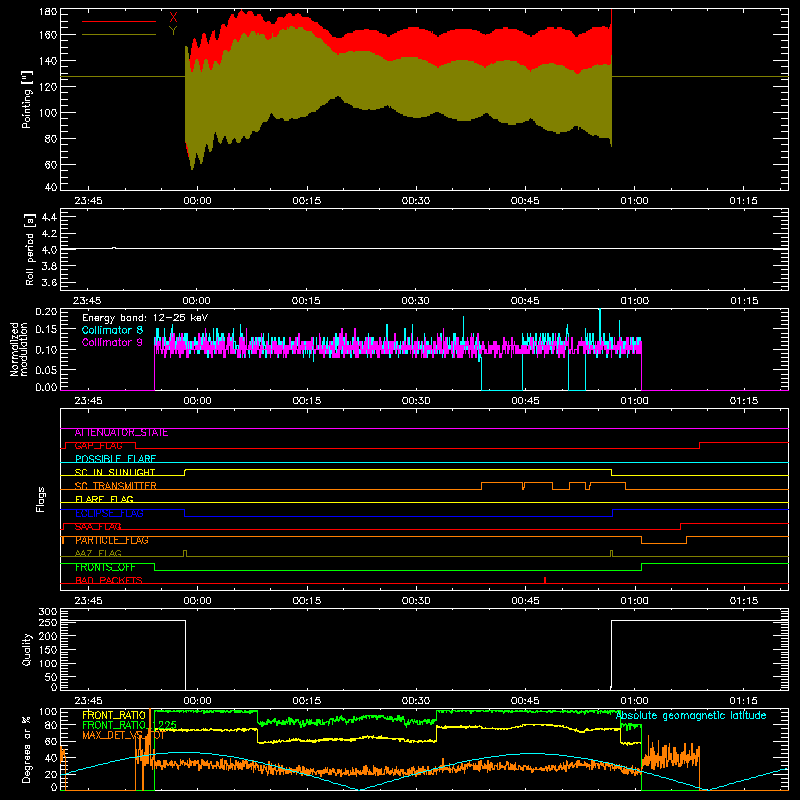Image resolution: width=800 pixels, height=800 pixels.
Task: Click the Pointing axis title
Action: tap(27, 99)
